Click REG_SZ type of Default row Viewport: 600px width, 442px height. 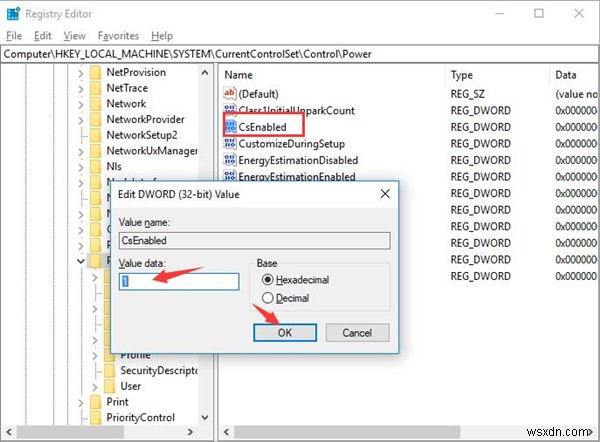[468, 94]
